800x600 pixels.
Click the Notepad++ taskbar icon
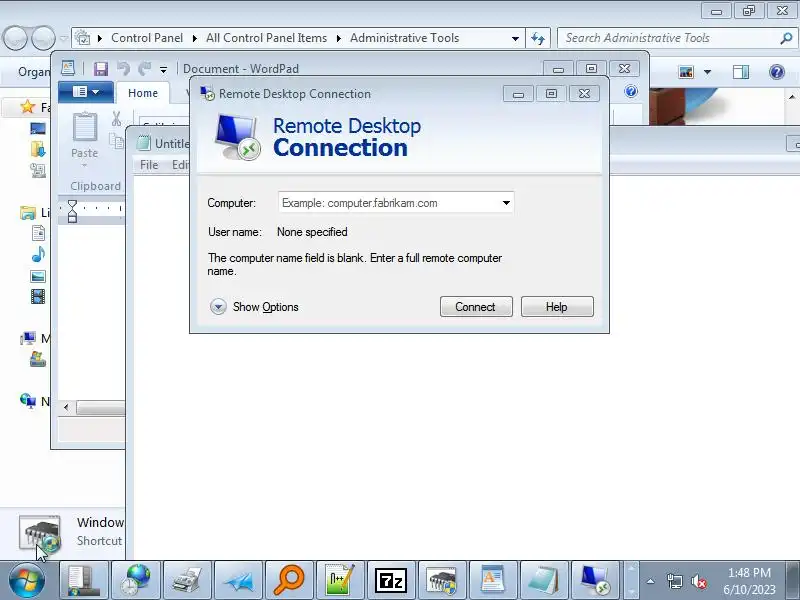click(340, 581)
